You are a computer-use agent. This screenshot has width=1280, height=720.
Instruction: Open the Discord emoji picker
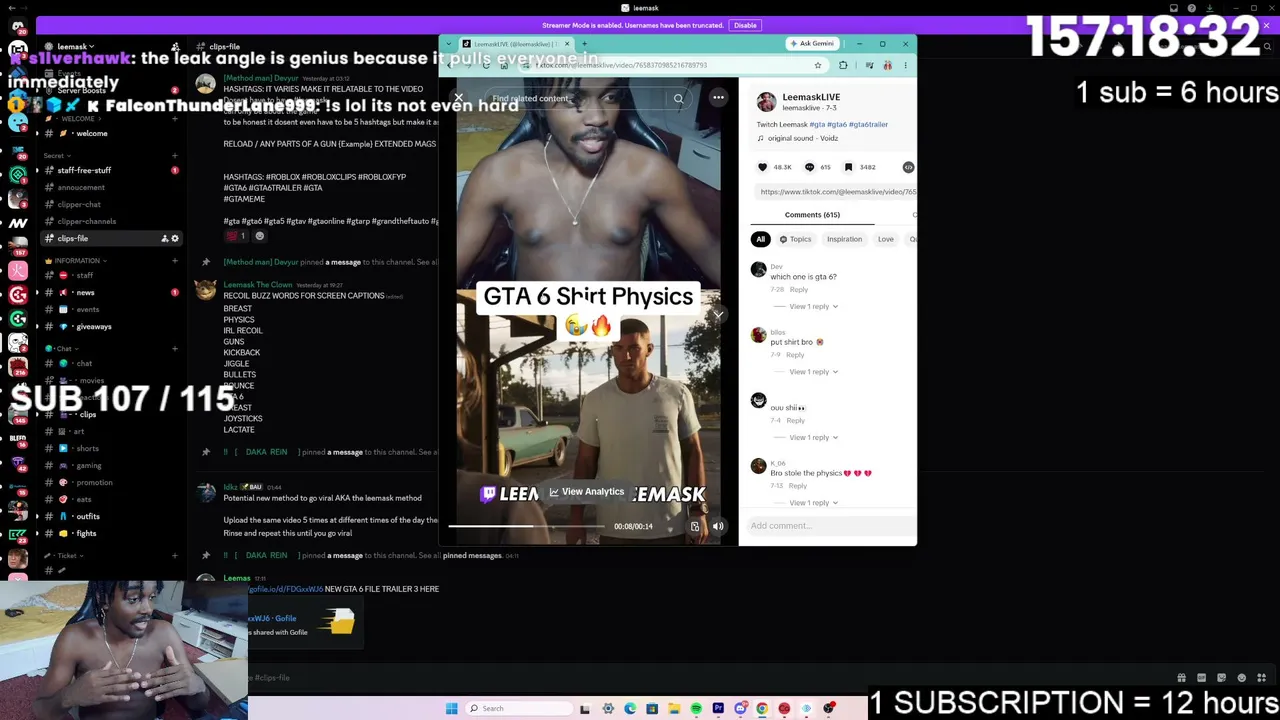tap(1242, 678)
